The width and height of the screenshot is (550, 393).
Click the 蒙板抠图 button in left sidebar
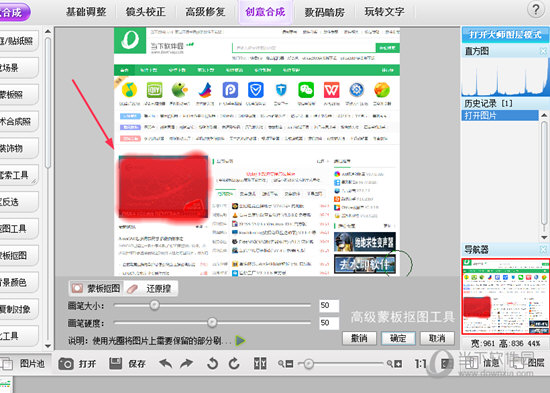pos(18,255)
